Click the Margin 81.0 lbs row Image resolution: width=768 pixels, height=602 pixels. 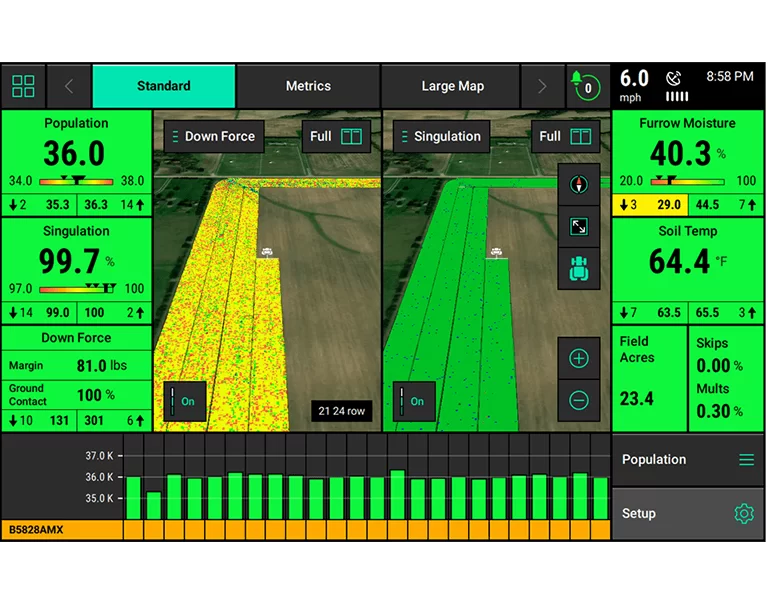point(76,365)
